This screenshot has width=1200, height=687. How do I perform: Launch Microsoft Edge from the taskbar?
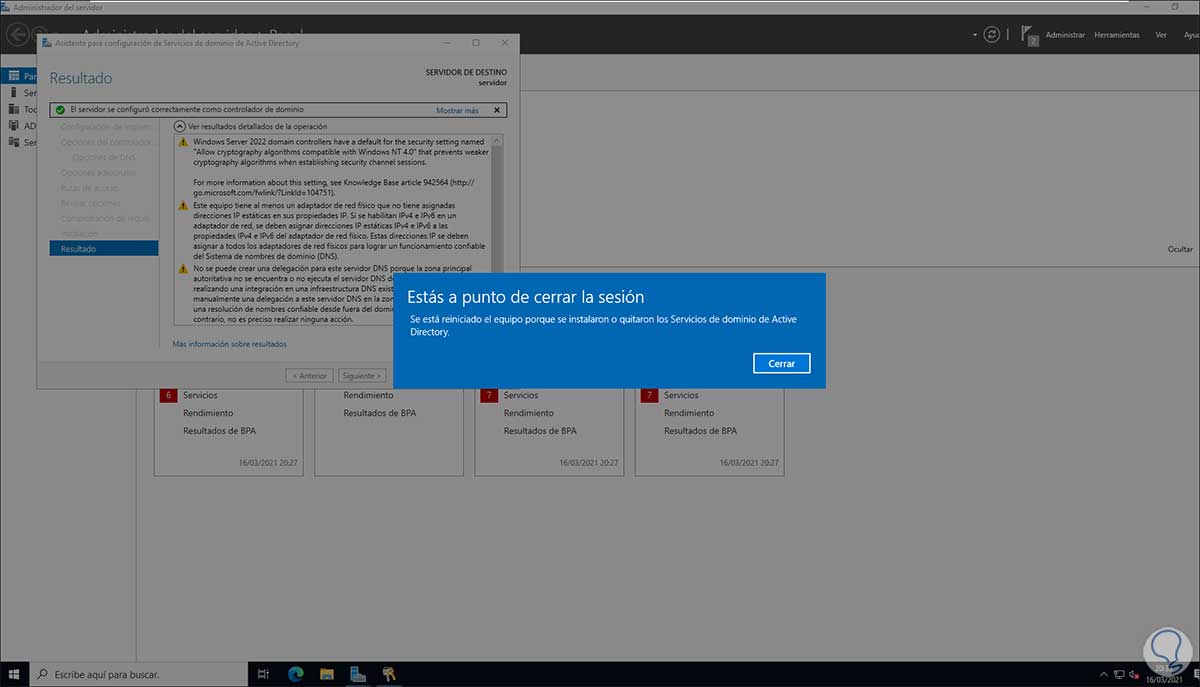click(295, 673)
